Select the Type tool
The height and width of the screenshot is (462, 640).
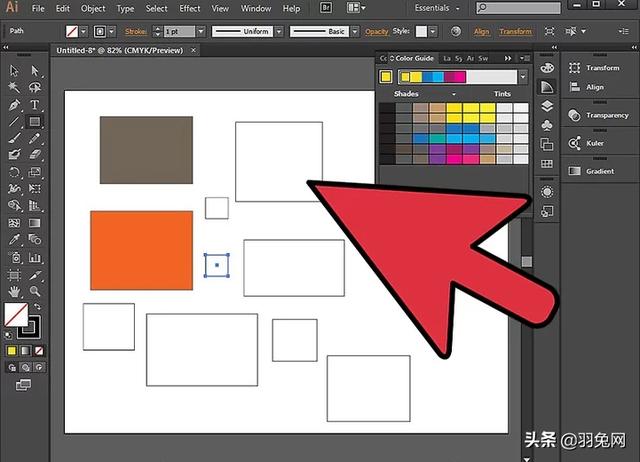[x=35, y=104]
